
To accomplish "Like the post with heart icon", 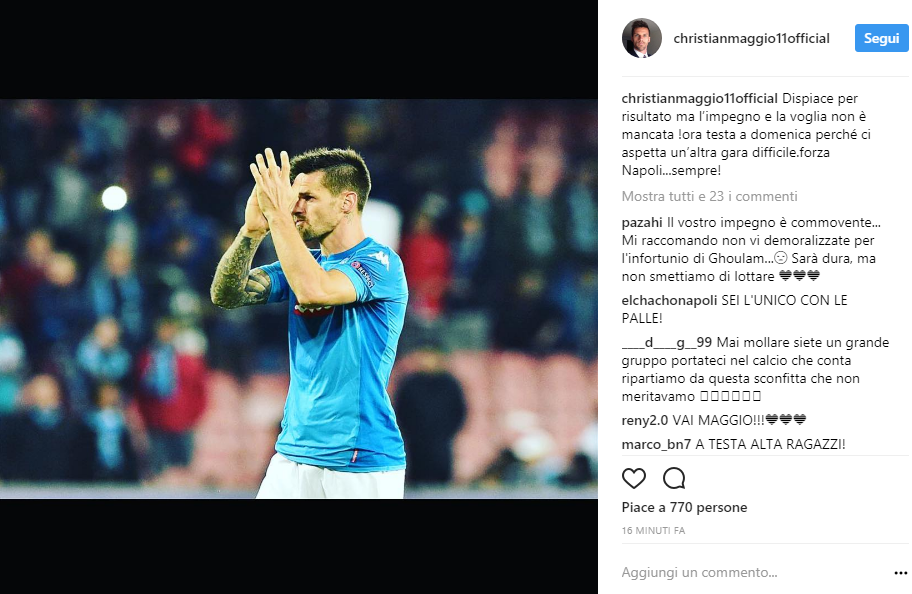I will (x=633, y=478).
